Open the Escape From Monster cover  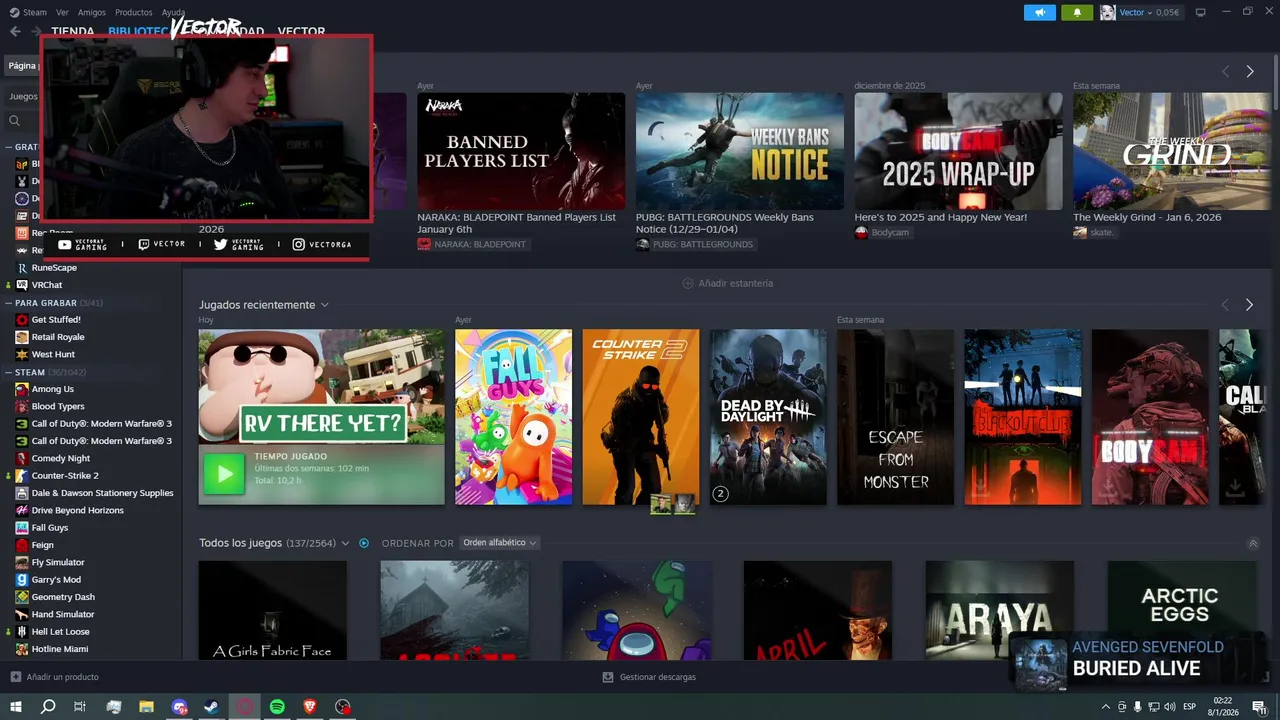[895, 417]
